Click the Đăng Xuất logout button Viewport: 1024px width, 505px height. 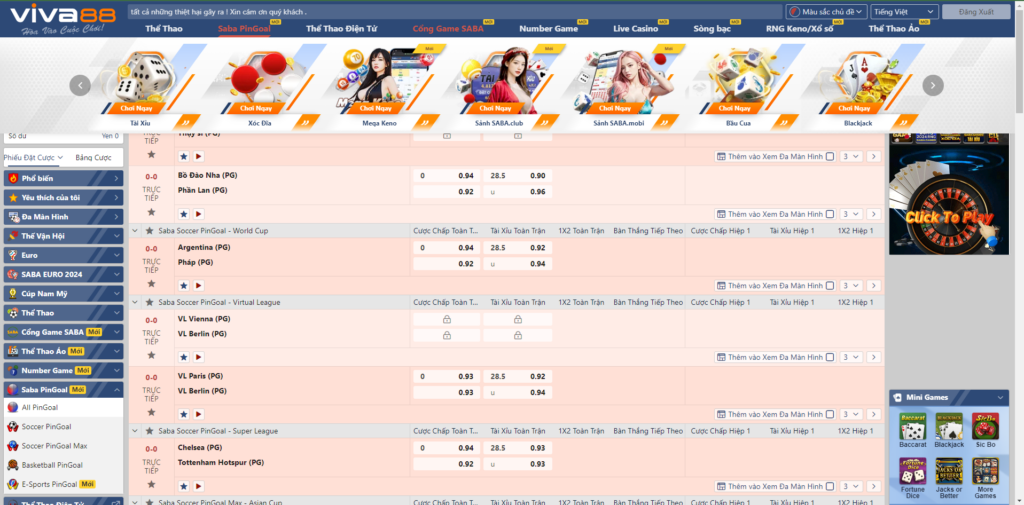[x=976, y=12]
